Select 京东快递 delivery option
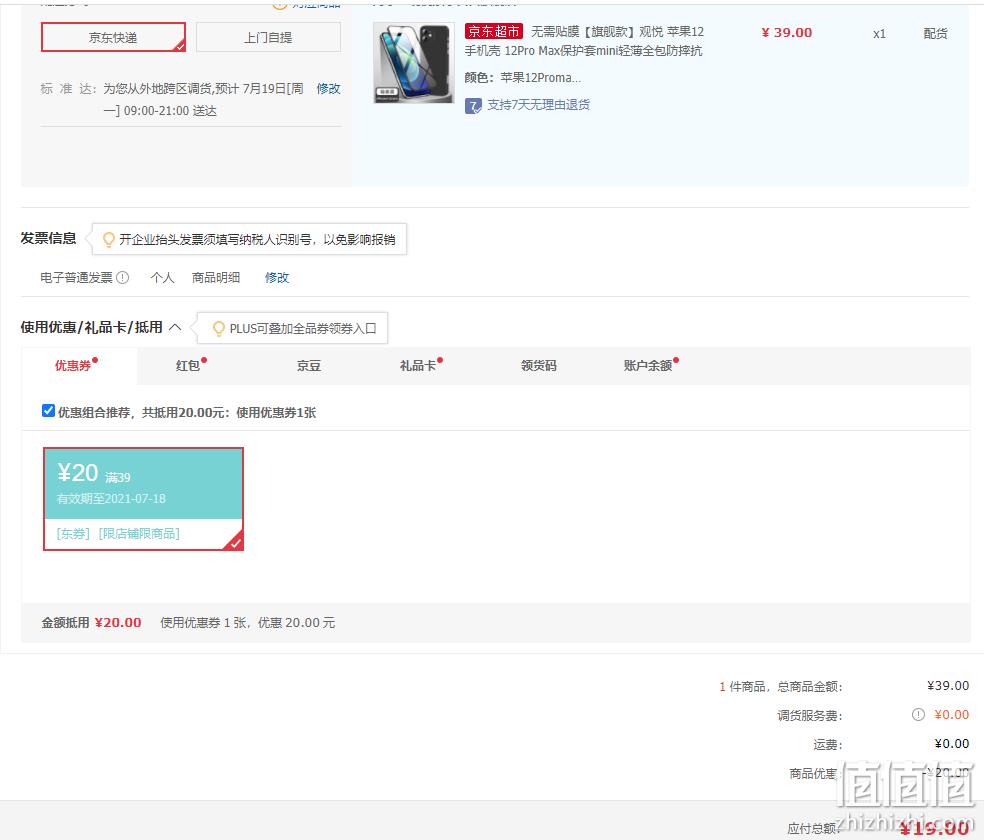 (x=113, y=38)
